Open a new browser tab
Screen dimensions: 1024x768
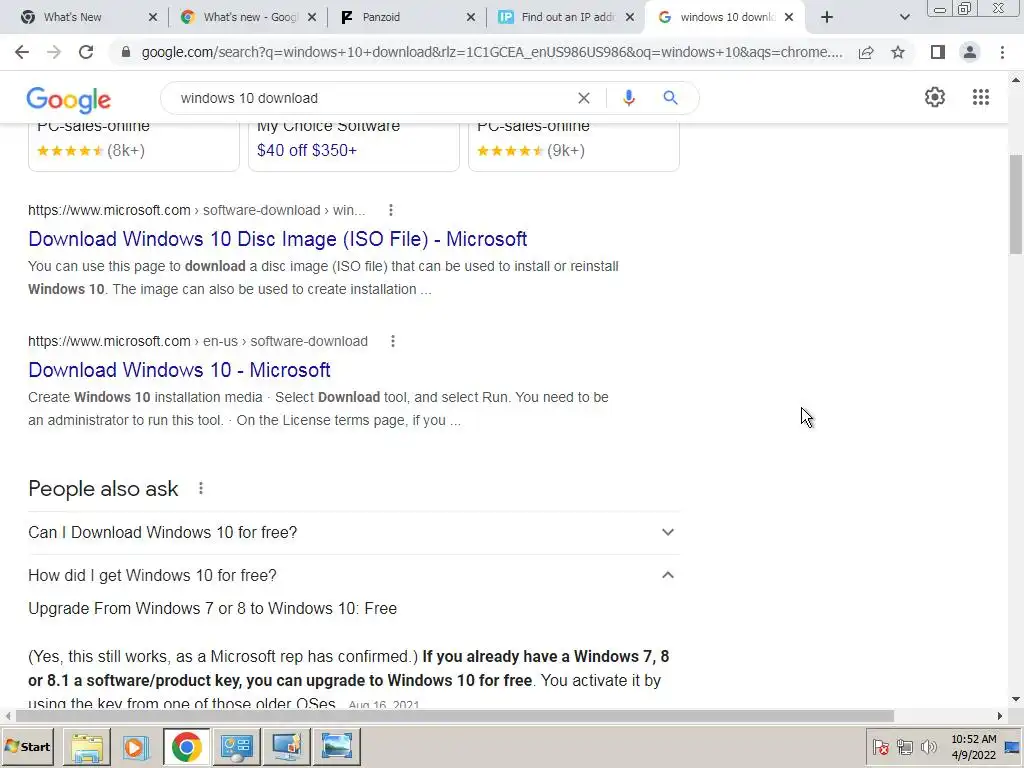pos(827,17)
